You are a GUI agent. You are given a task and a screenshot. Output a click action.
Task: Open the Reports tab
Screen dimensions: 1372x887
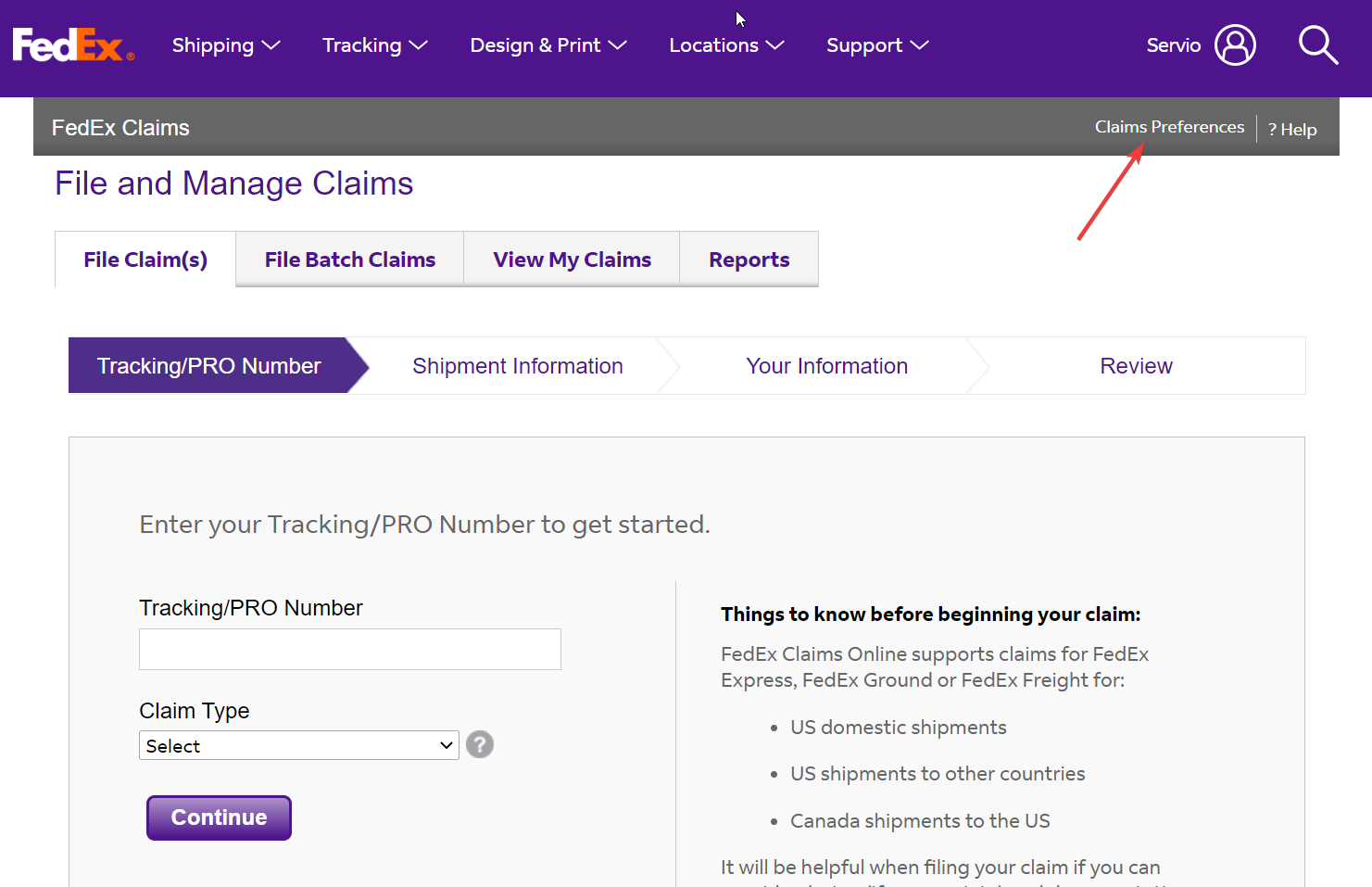749,260
